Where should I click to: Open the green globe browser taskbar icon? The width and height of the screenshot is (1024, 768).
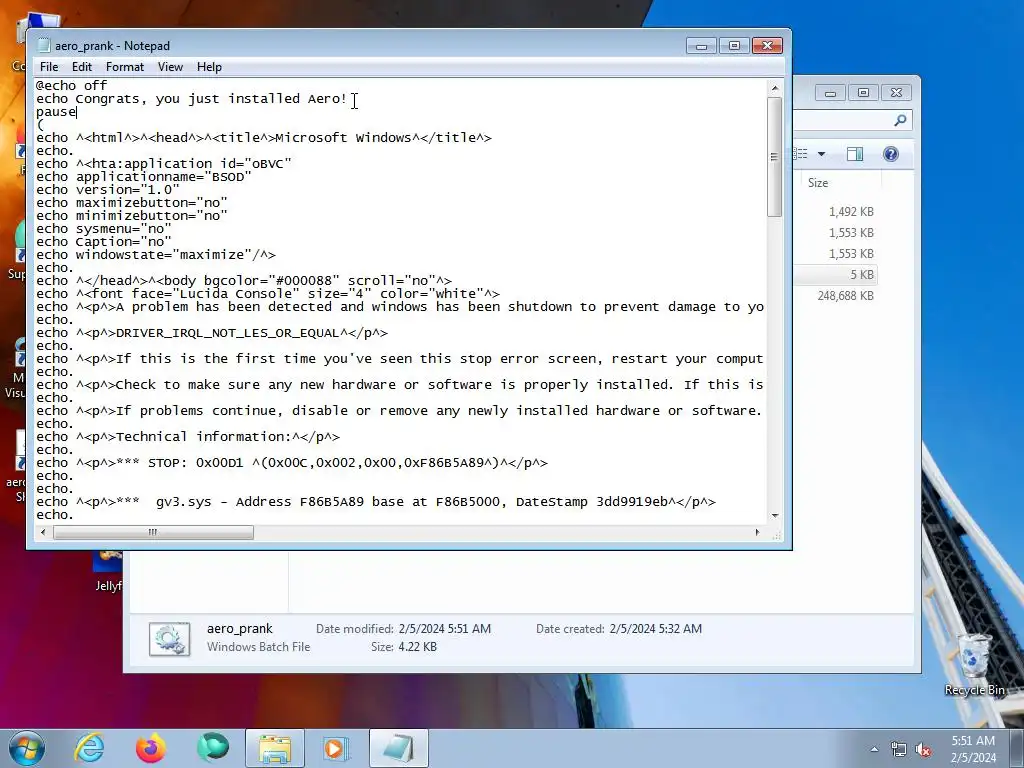point(212,748)
